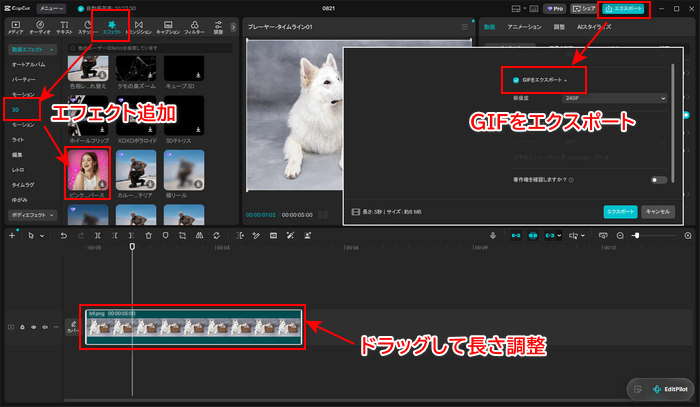The image size is (700, 407).
Task: Switch to the 調整 tab in the right panel
Action: coord(559,27)
